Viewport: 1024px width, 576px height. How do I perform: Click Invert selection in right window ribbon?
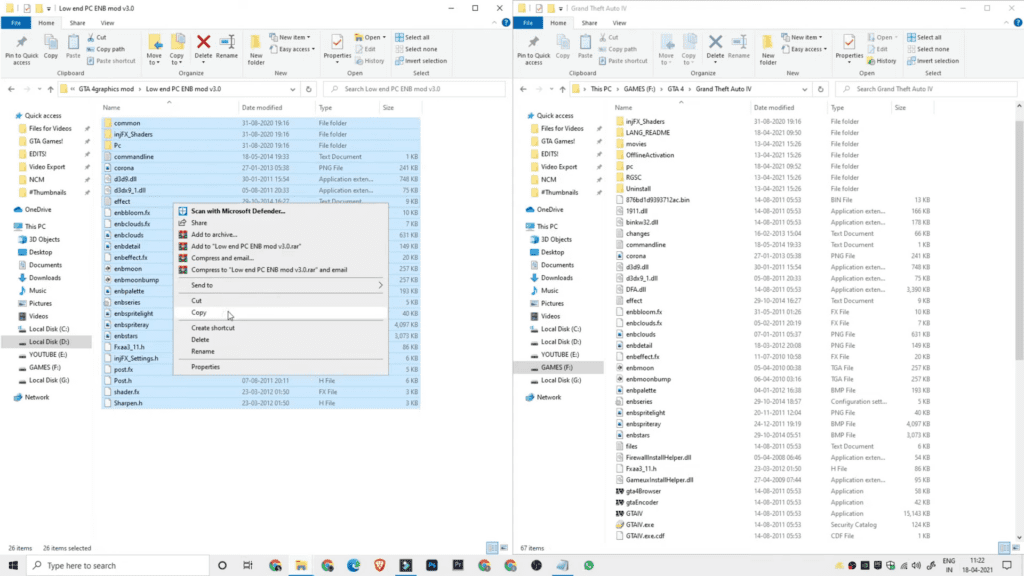point(932,60)
